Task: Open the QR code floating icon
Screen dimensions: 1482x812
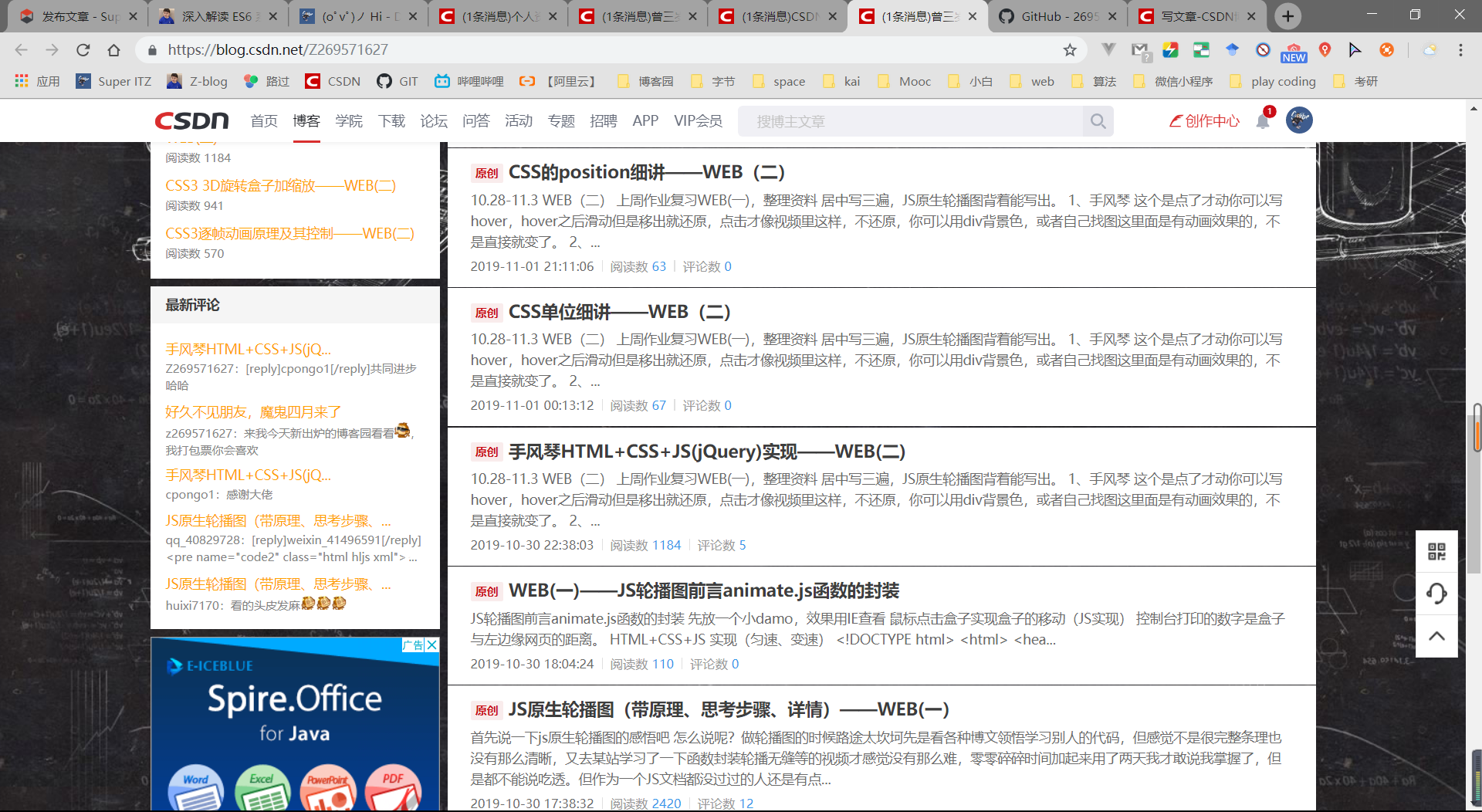Action: tap(1436, 550)
